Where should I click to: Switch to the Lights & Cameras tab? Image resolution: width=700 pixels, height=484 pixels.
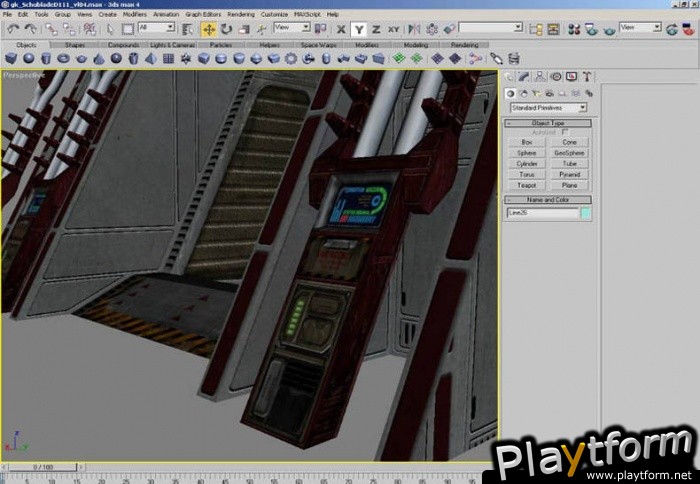click(x=173, y=45)
